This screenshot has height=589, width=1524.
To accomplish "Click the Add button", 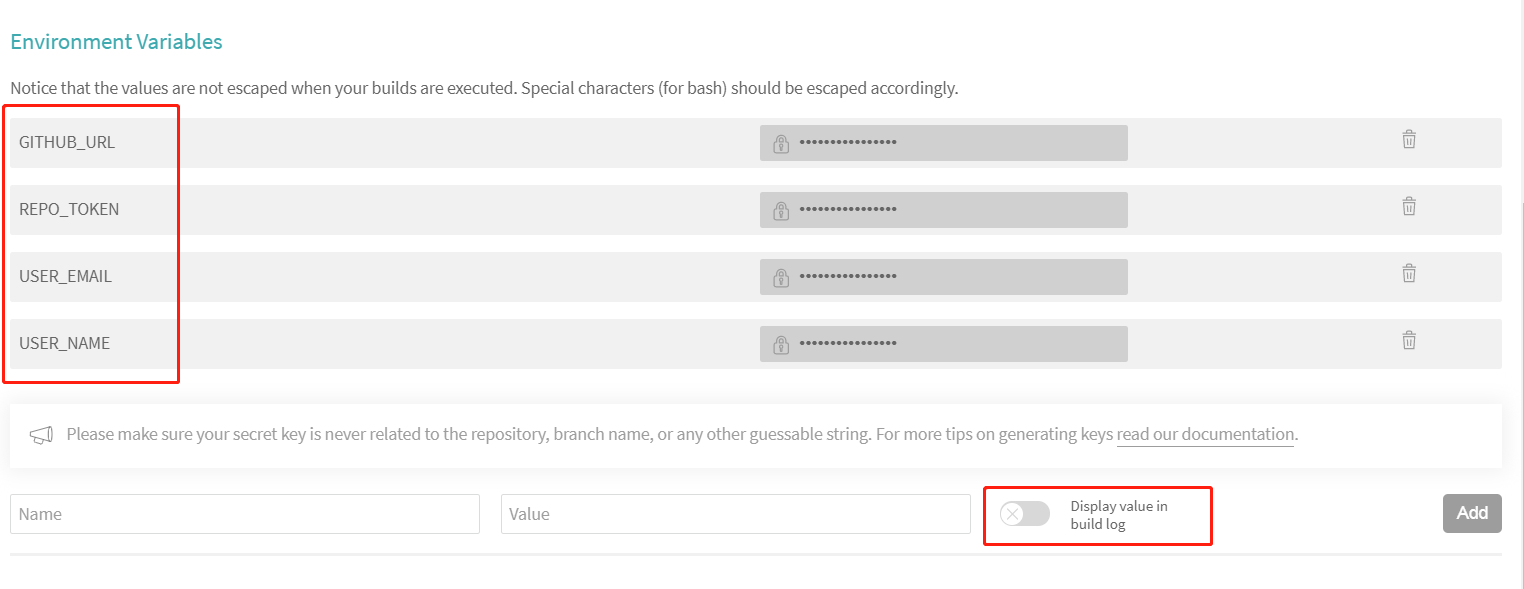I will [x=1472, y=513].
